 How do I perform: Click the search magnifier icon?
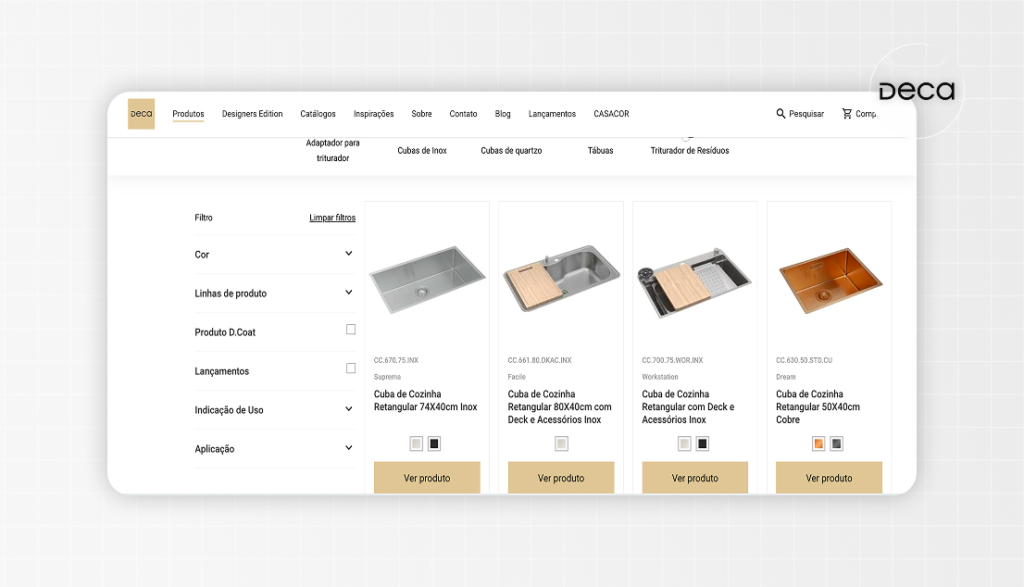(780, 114)
